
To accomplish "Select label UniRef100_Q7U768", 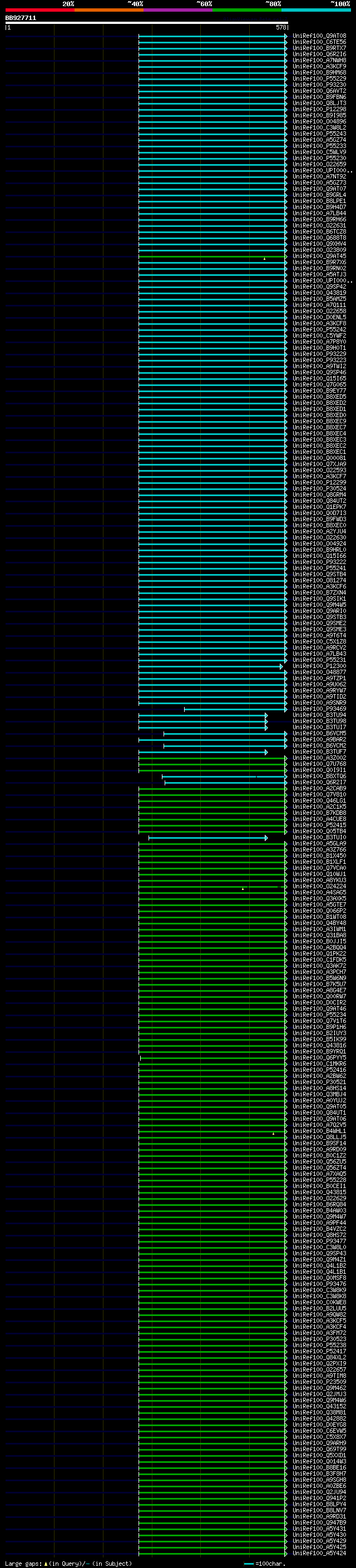I will [x=319, y=764].
